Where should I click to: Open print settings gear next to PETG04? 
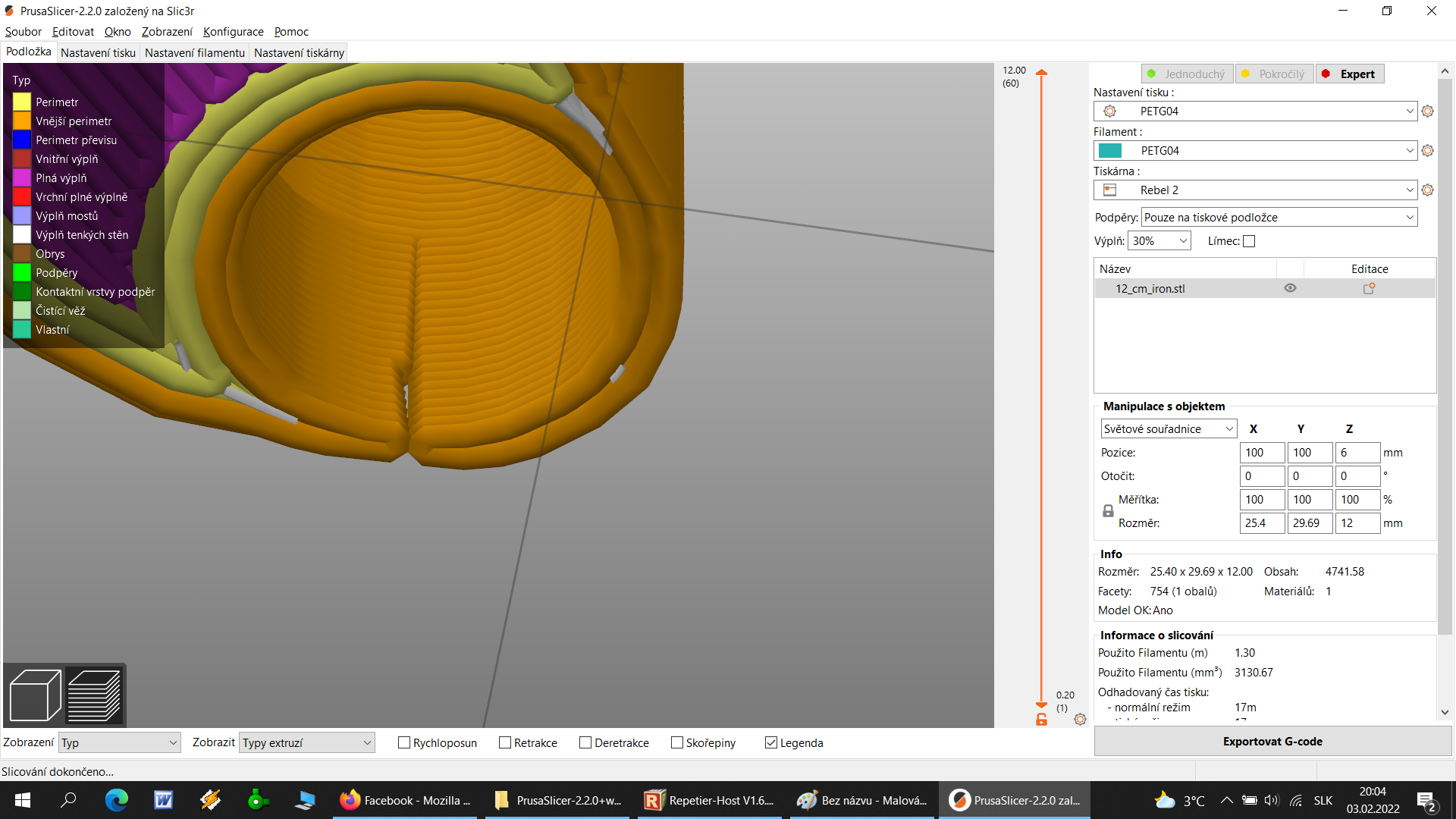coord(1427,111)
